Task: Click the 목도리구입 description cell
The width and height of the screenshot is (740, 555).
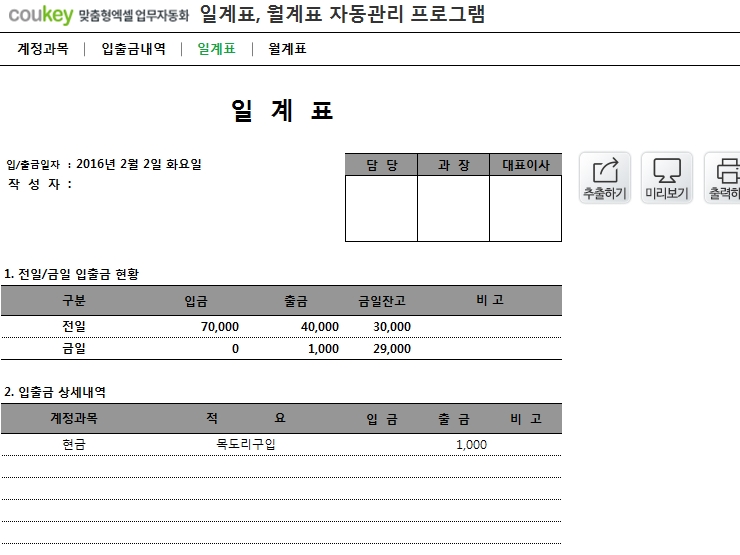Action: (x=246, y=445)
